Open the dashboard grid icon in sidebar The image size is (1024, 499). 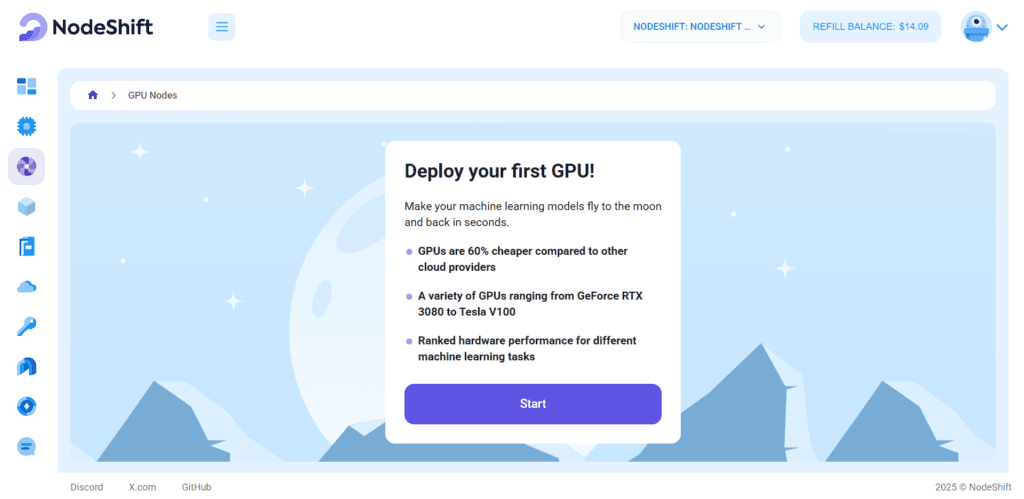click(x=26, y=86)
